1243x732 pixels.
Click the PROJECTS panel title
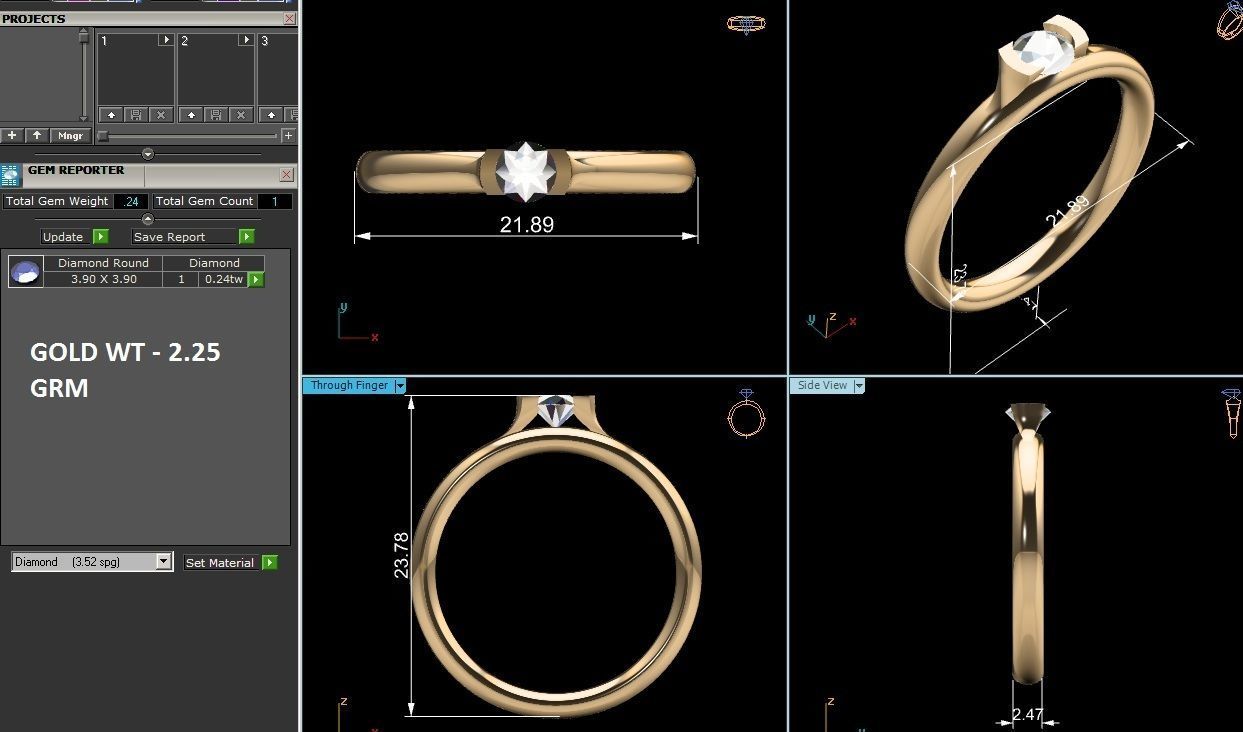click(34, 19)
